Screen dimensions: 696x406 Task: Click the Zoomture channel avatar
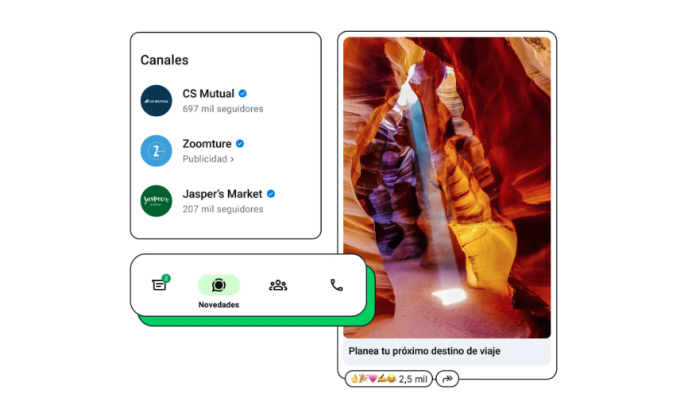(156, 151)
